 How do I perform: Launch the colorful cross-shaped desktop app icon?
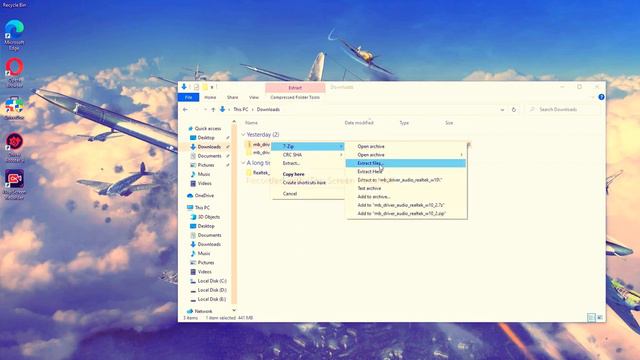click(14, 108)
